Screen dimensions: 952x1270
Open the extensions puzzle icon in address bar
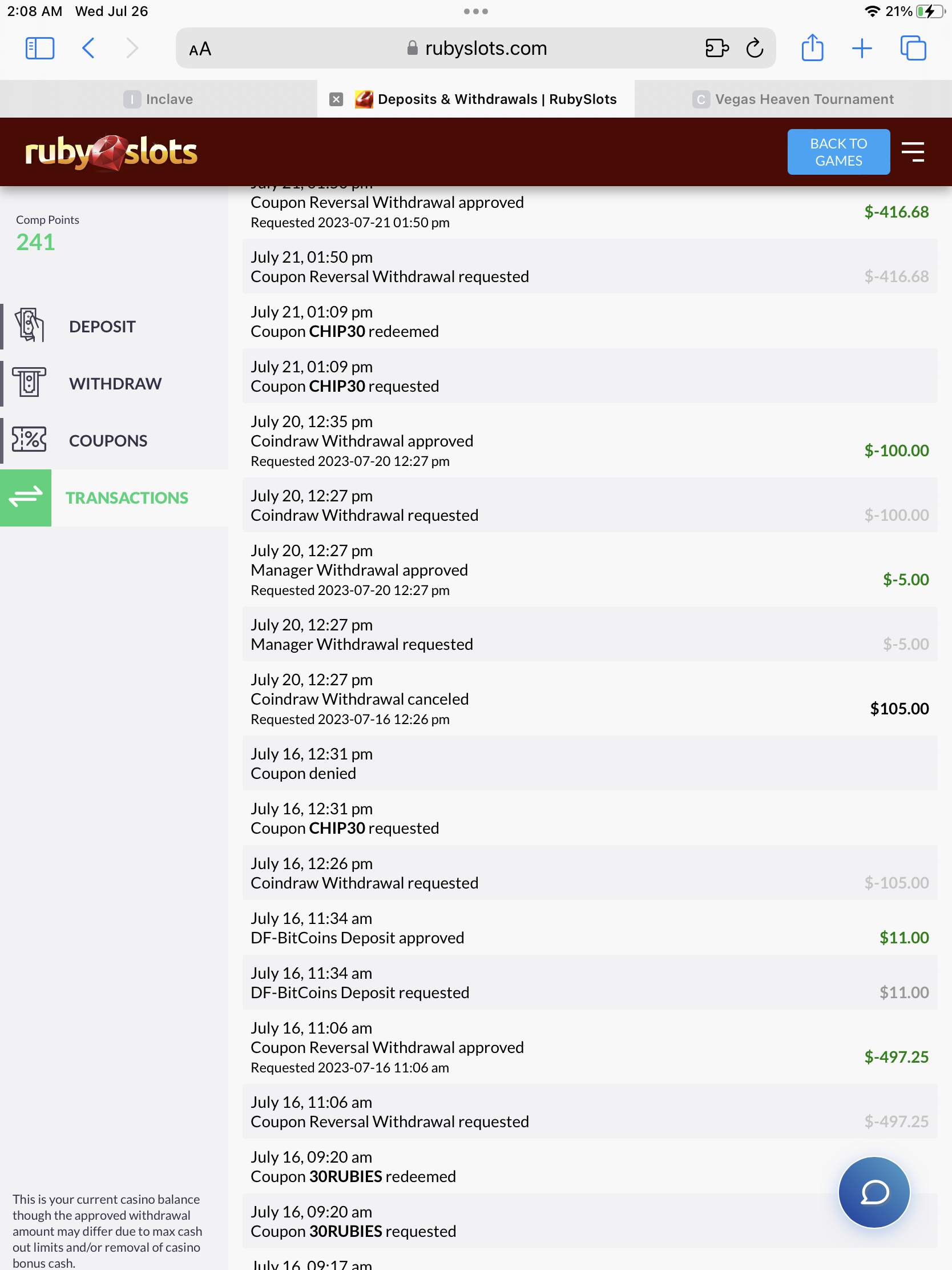point(717,48)
